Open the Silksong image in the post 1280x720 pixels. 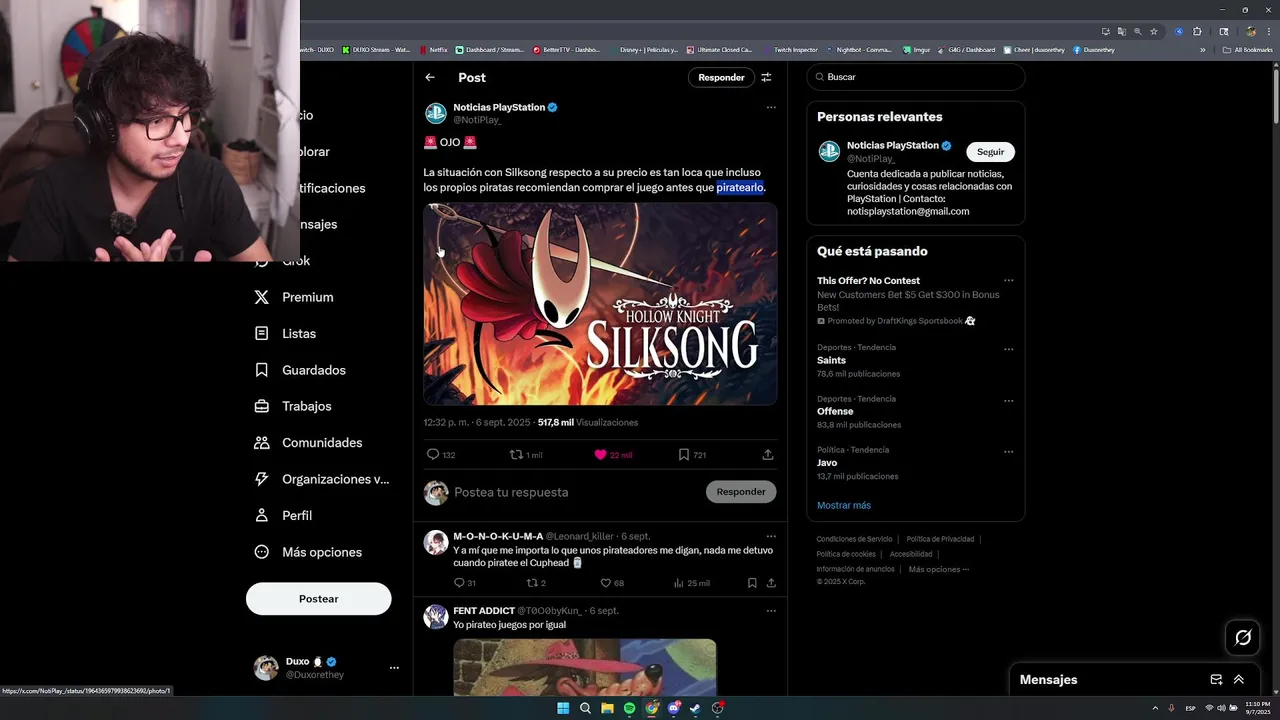(600, 304)
